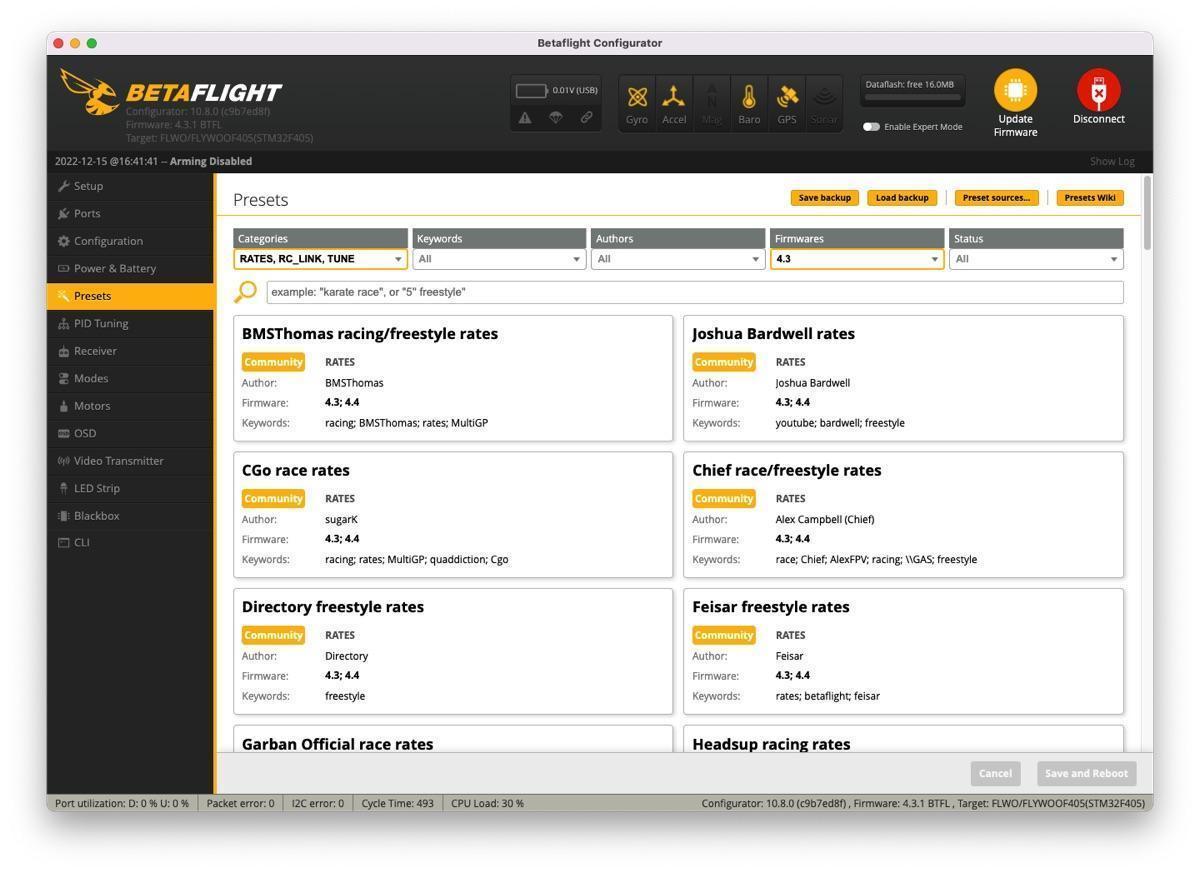Click the Save backup button
1200x873 pixels.
tap(824, 198)
